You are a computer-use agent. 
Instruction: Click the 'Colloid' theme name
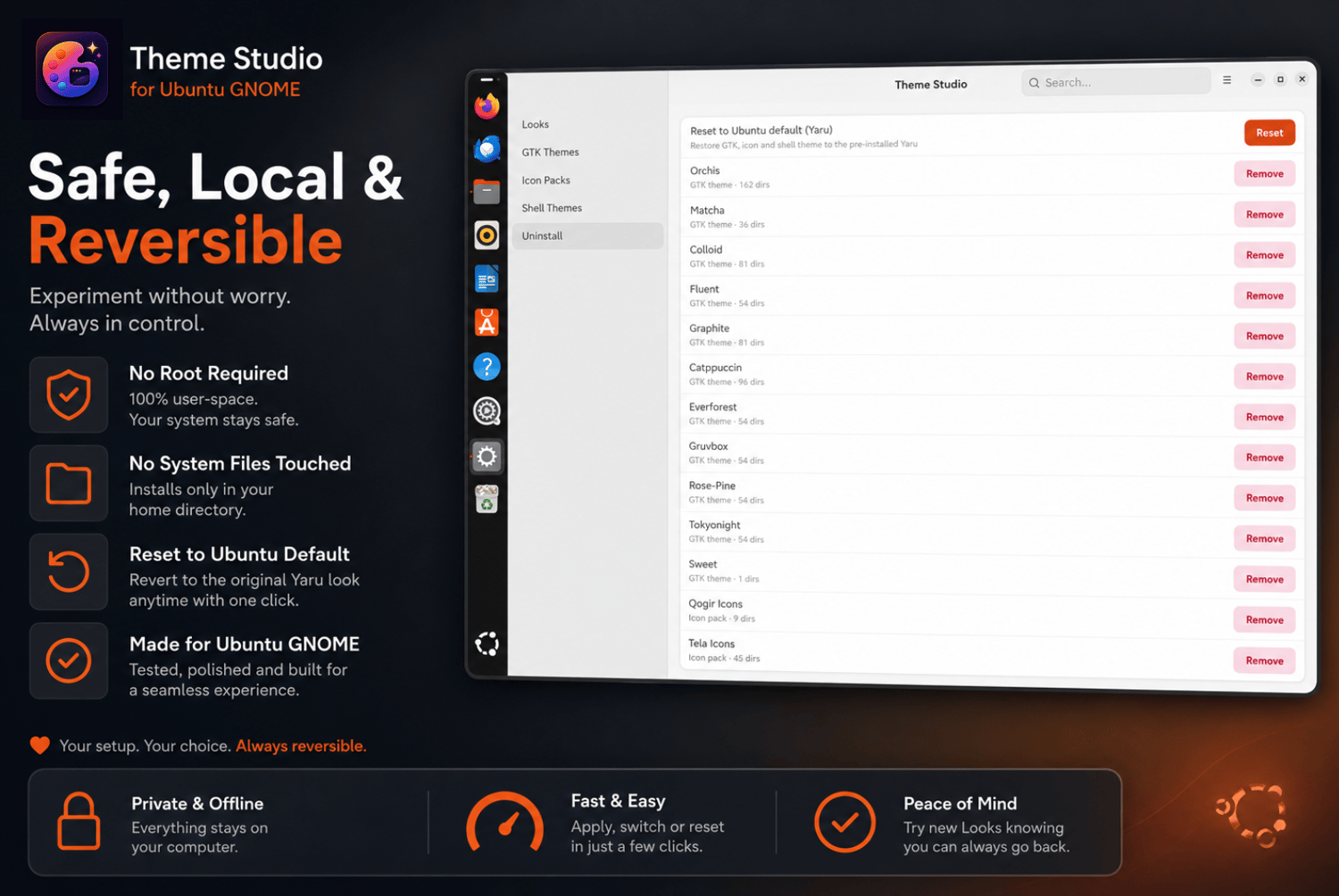click(706, 250)
